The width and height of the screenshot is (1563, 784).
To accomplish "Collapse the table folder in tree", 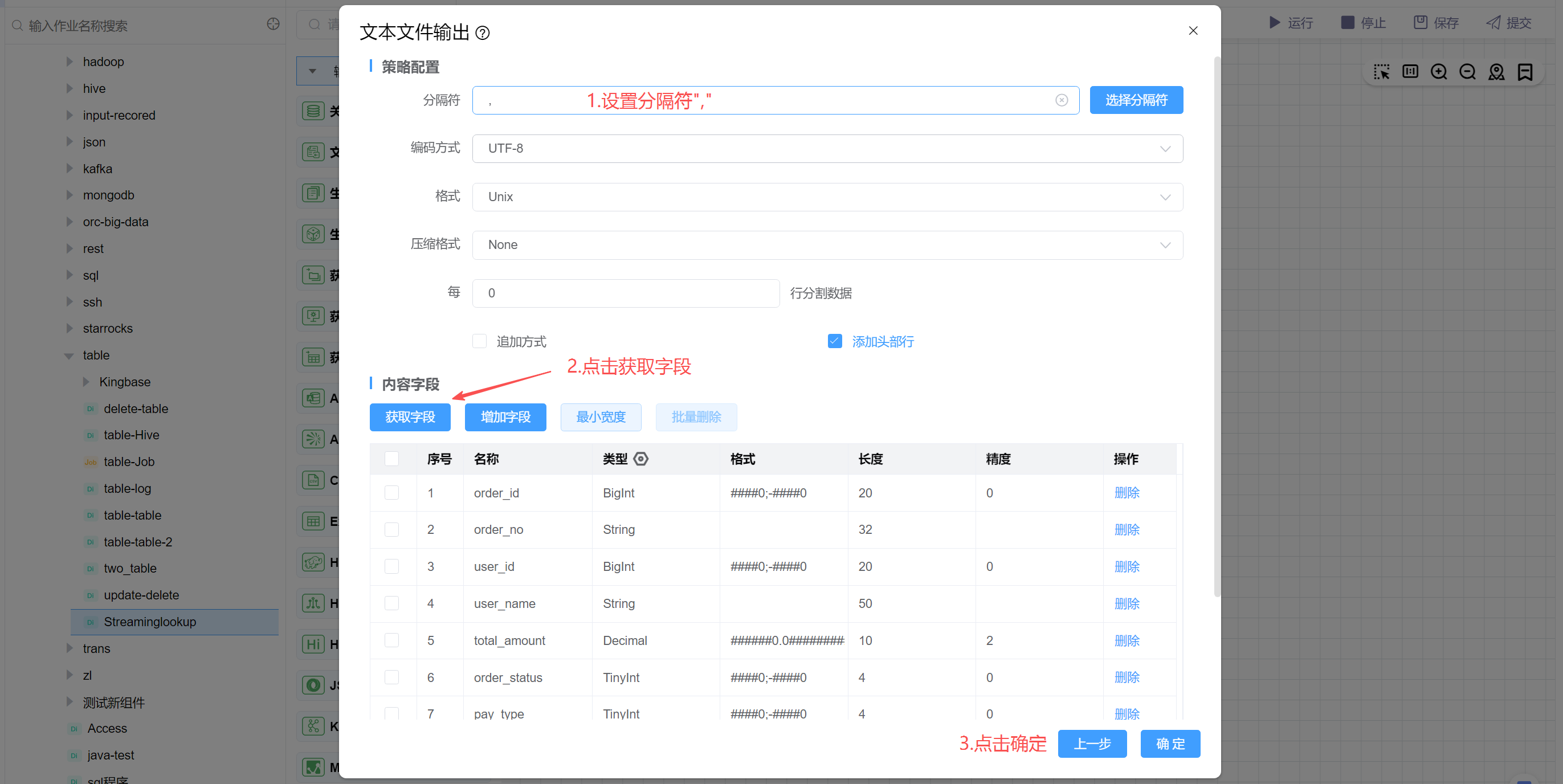I will click(x=69, y=356).
